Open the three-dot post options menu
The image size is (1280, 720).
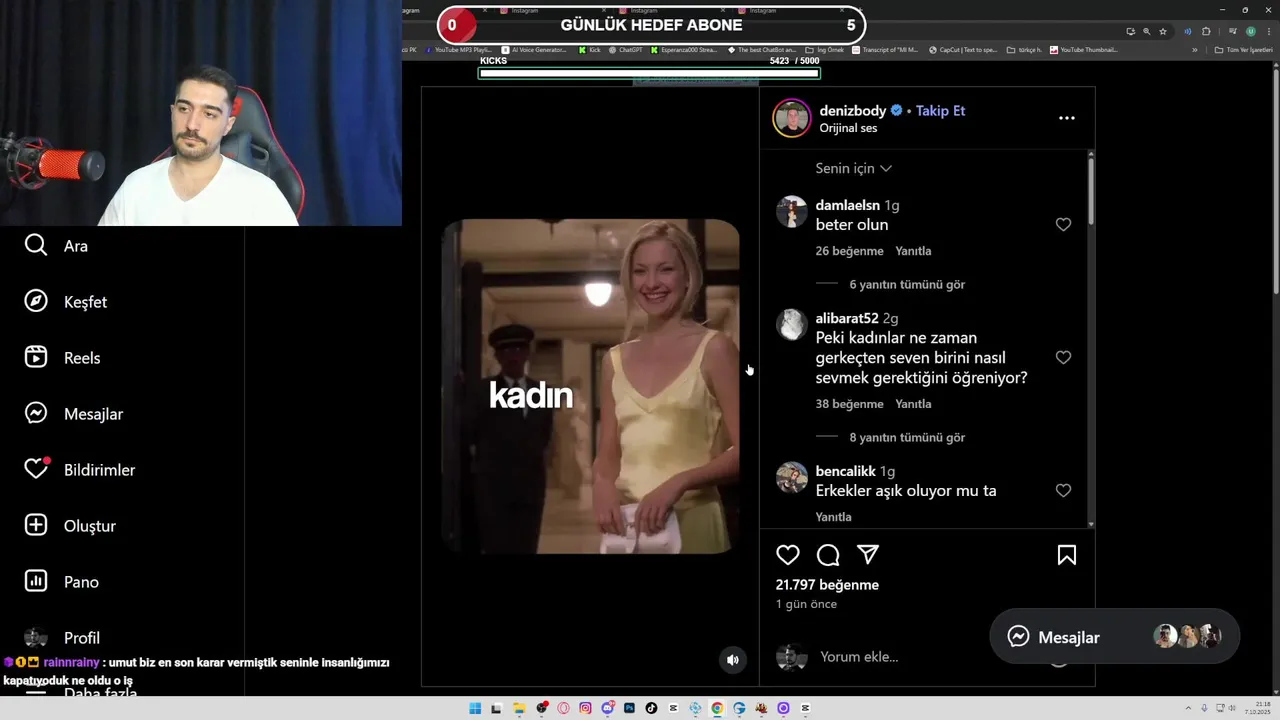pyautogui.click(x=1067, y=118)
